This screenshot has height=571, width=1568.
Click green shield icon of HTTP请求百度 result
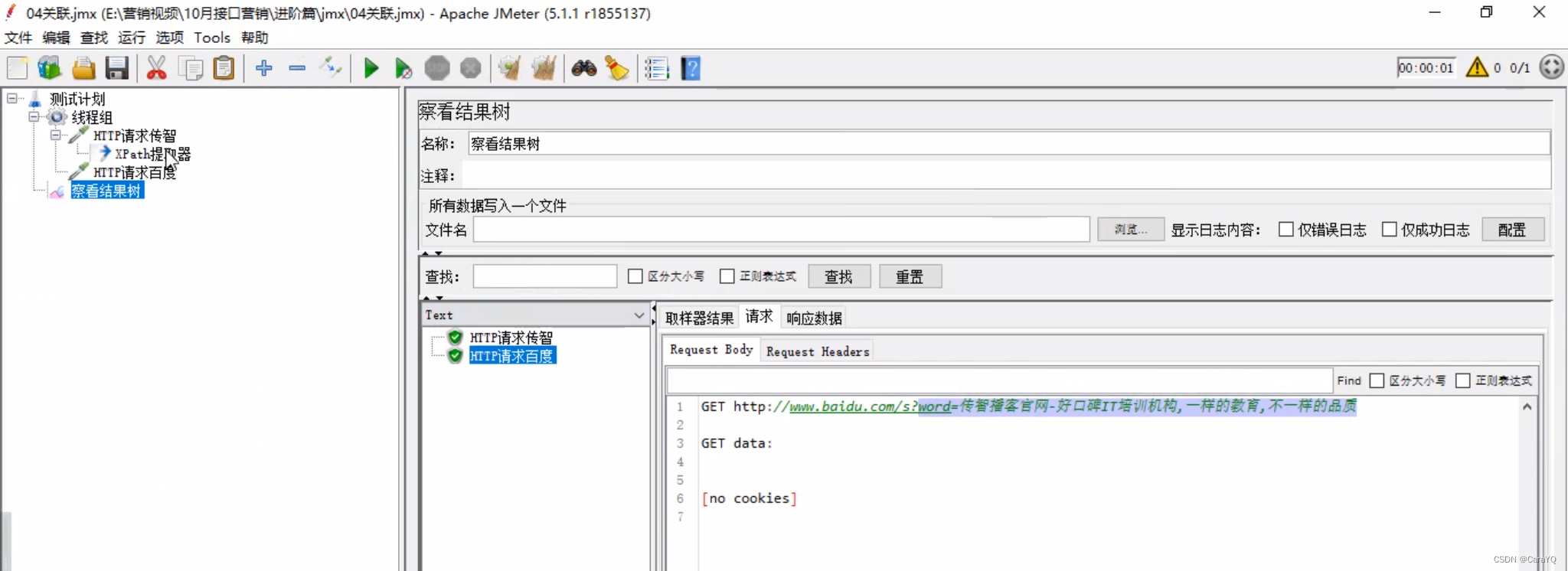click(x=456, y=355)
